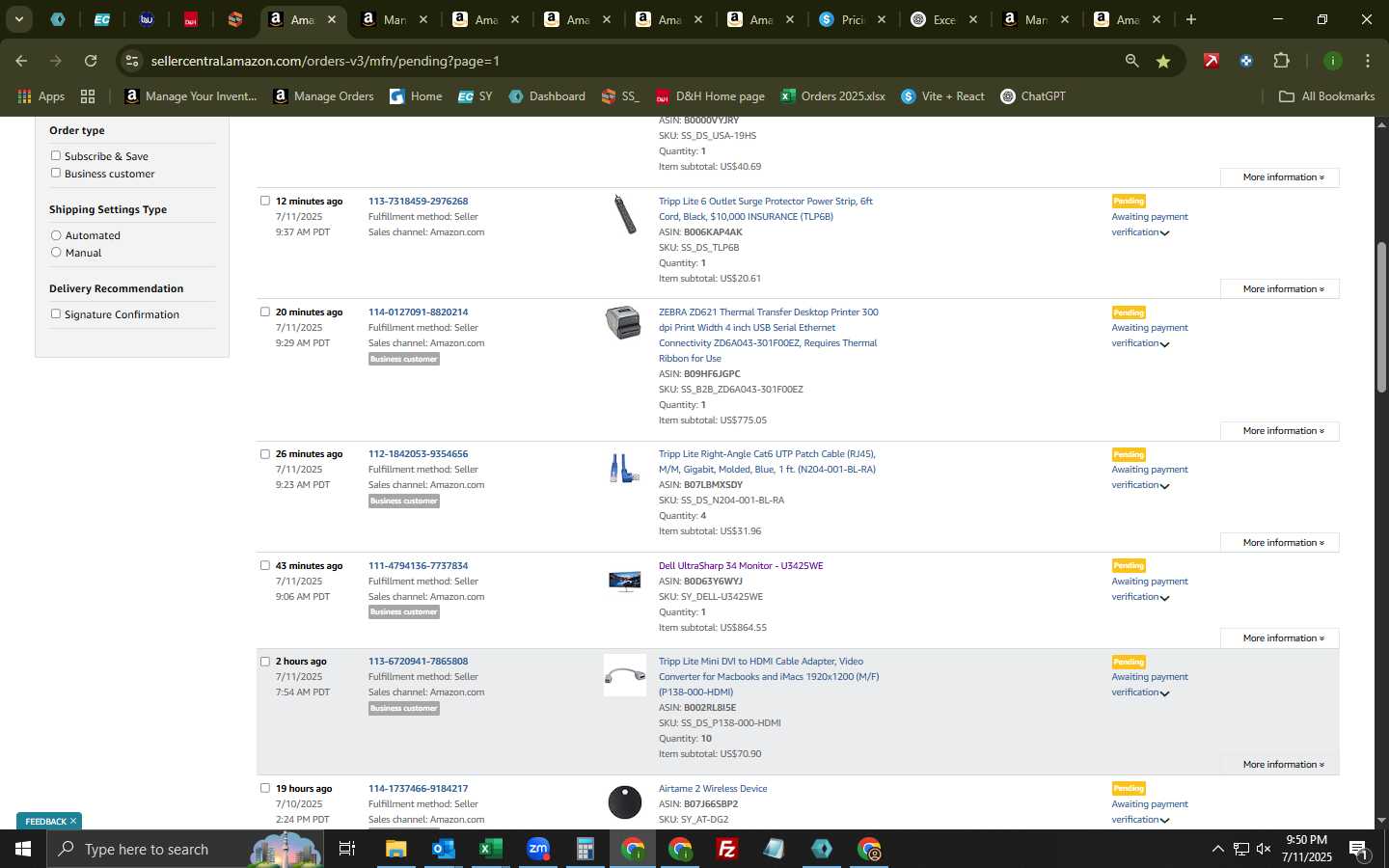Expand More information for Cat6 Patch Cable order
This screenshot has width=1389, height=868.
[1279, 542]
